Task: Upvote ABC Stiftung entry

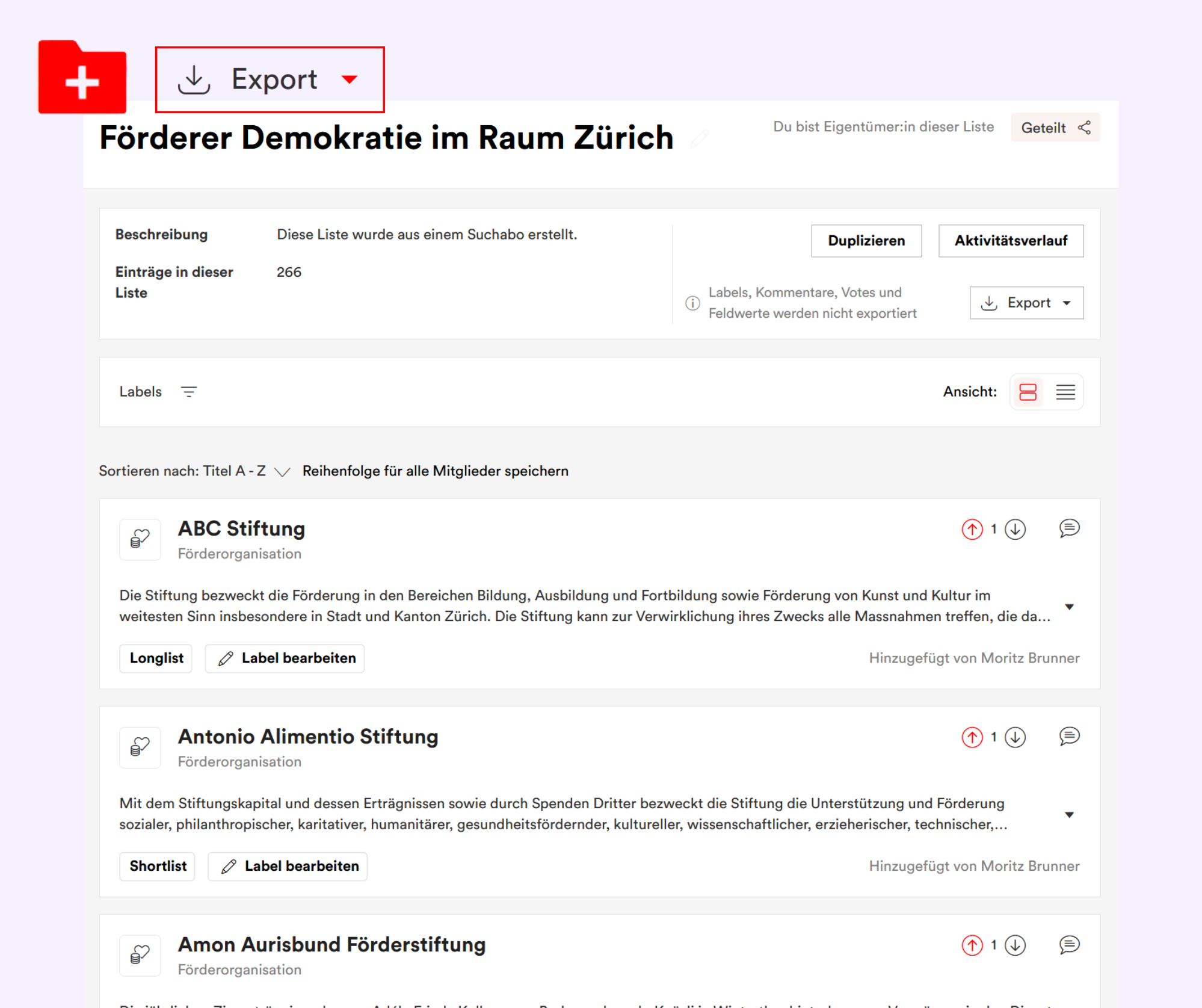Action: tap(972, 529)
